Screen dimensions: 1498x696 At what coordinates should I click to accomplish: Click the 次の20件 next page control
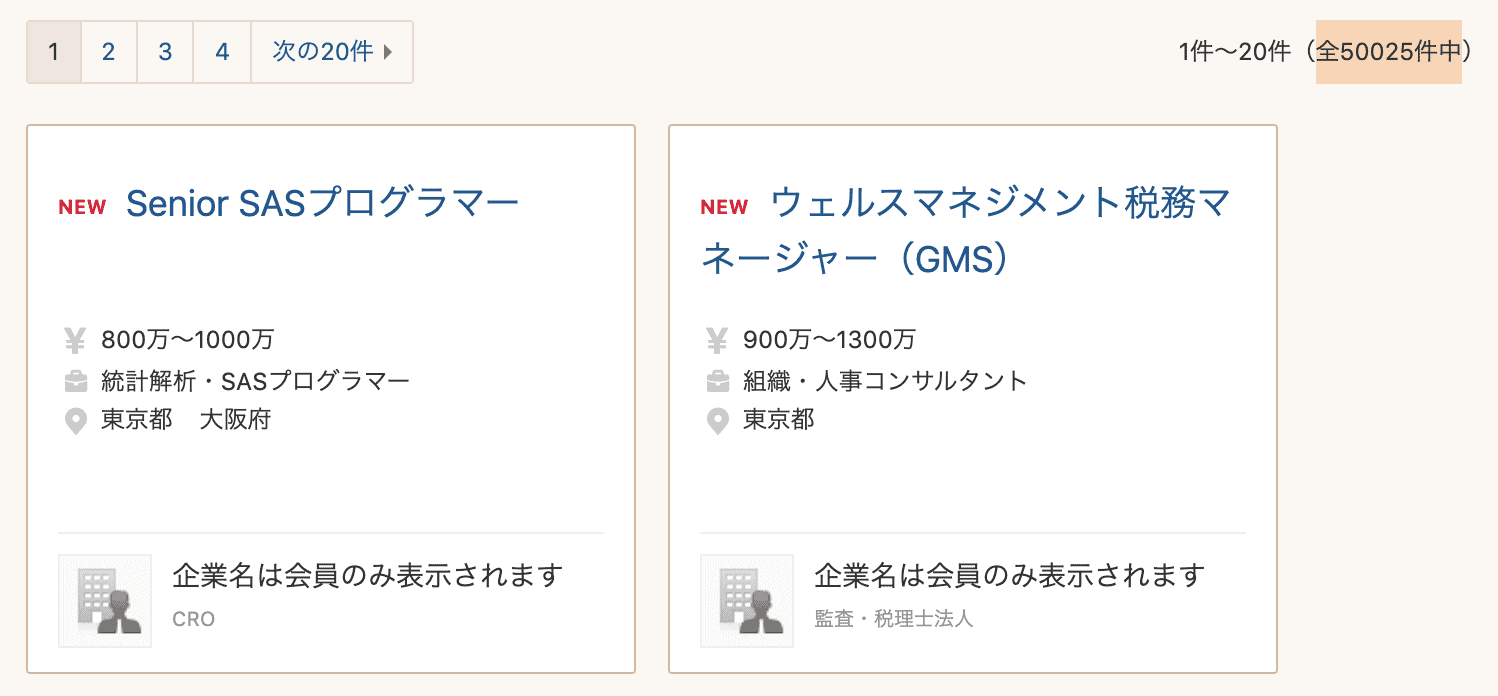(x=322, y=52)
